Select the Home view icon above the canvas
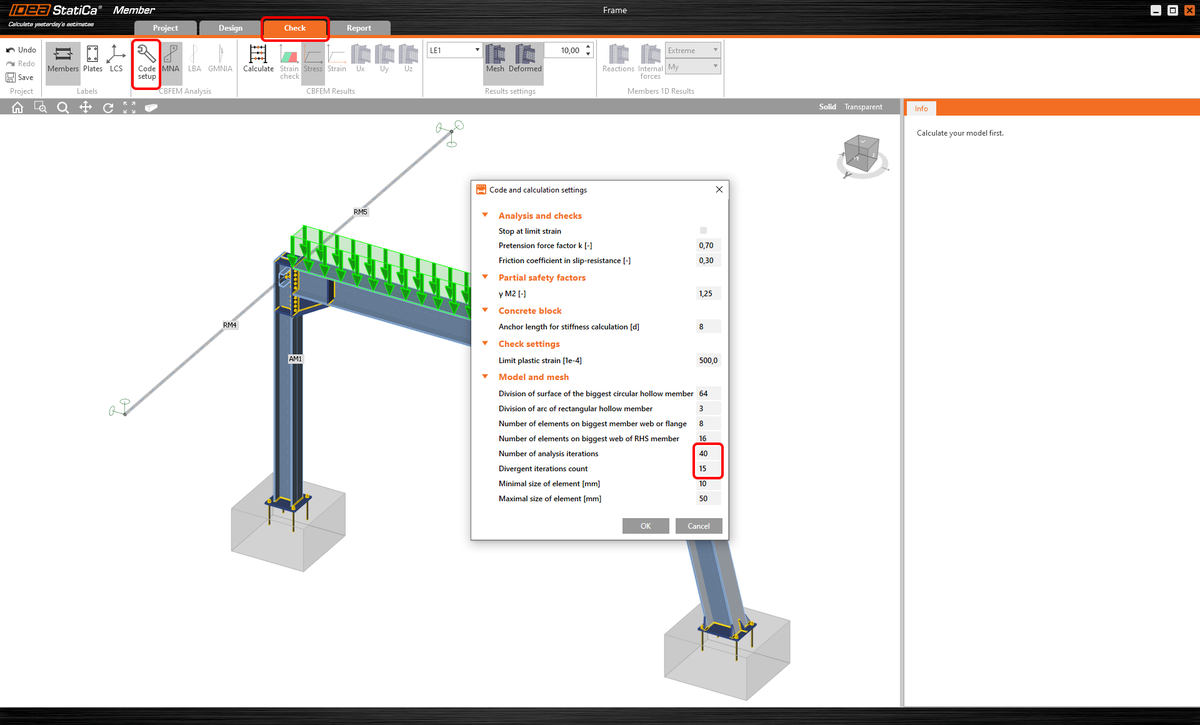This screenshot has width=1200, height=725. pos(16,107)
